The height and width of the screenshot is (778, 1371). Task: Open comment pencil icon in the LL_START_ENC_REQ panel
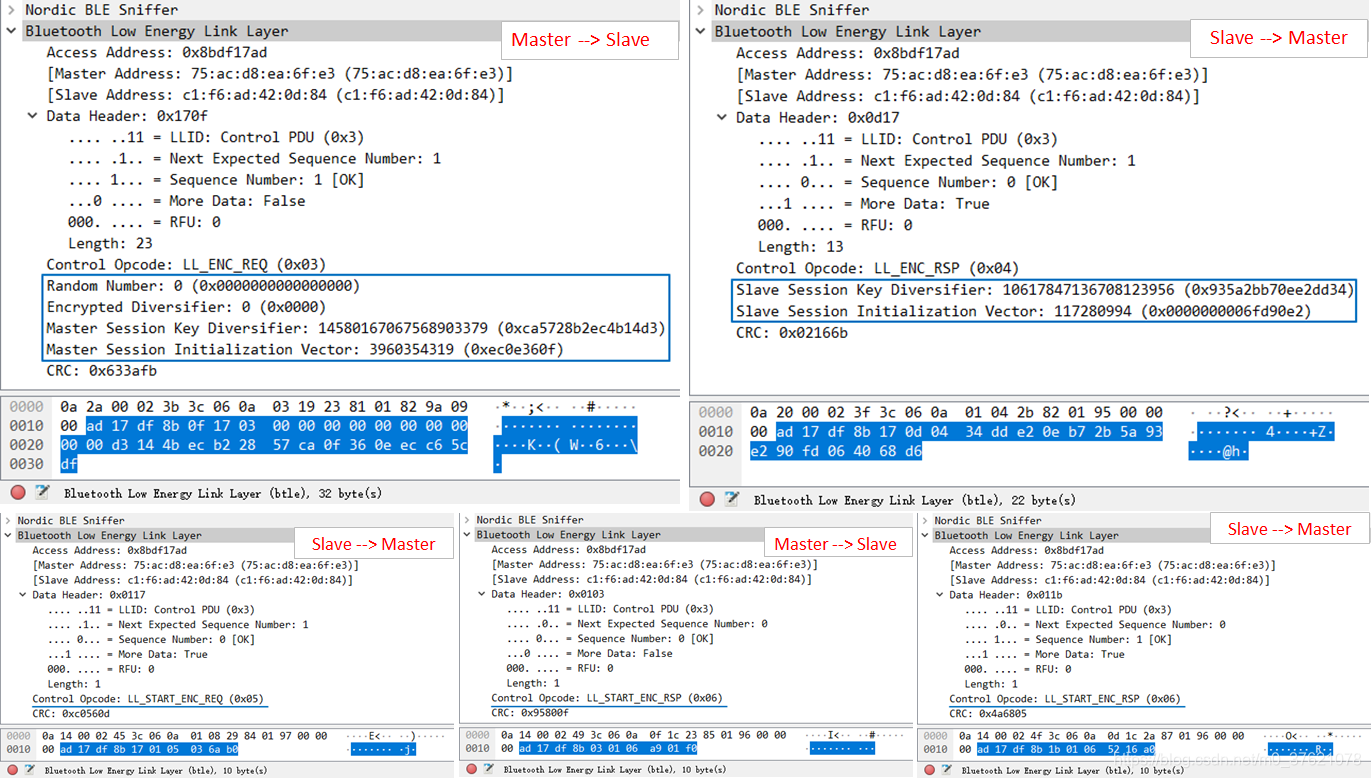(x=28, y=770)
